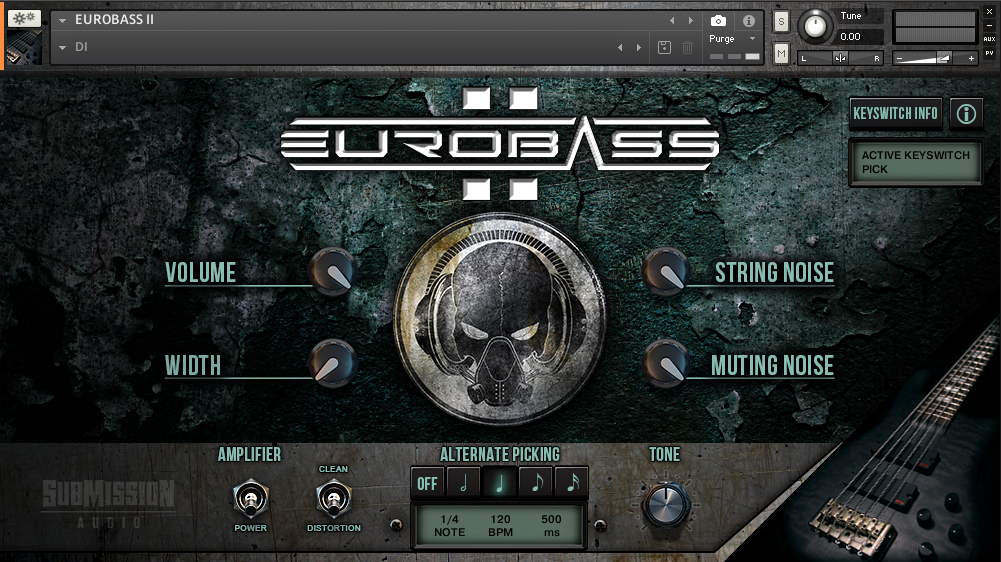Screen dimensions: 1001x562
Task: Click the TONE knob
Action: click(x=666, y=505)
